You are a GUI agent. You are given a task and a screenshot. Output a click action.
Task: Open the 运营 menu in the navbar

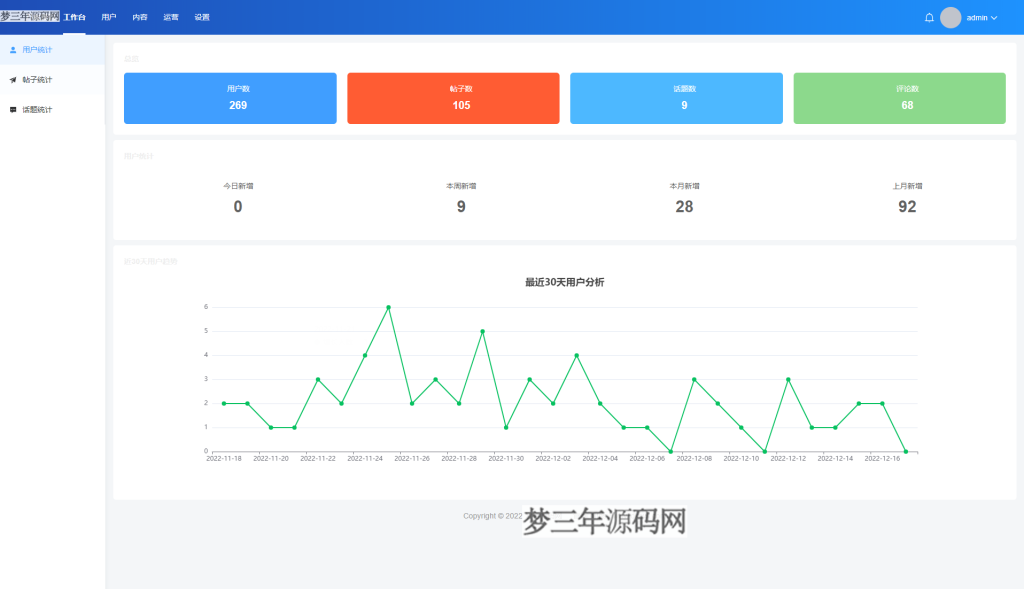(171, 16)
